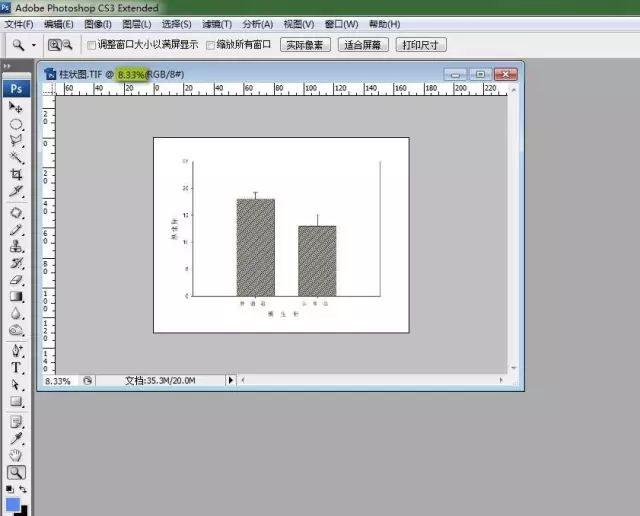
Task: Choose zoom-in mode in options bar
Action: click(54, 44)
